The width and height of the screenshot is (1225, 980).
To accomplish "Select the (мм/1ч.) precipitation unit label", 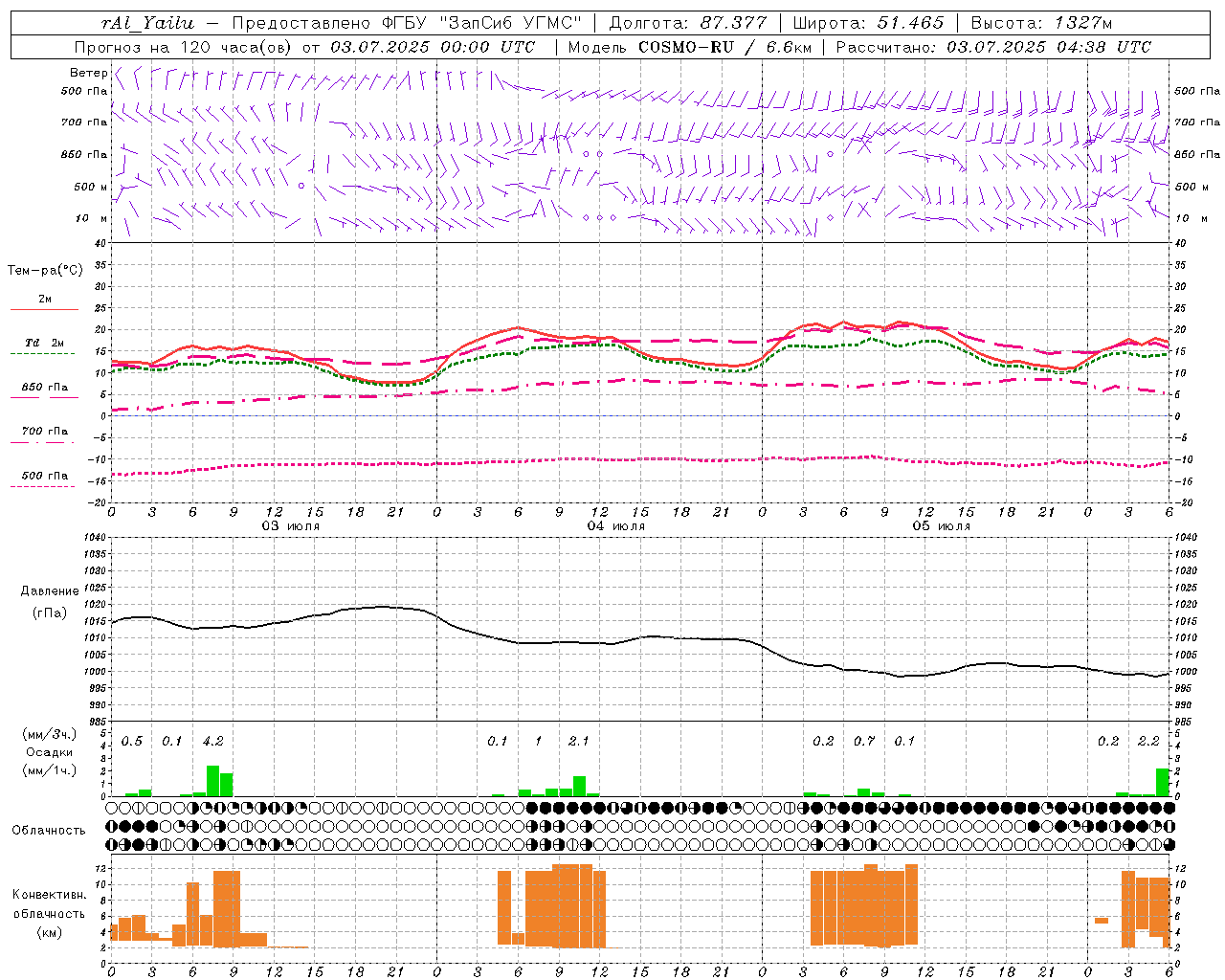I will click(49, 770).
